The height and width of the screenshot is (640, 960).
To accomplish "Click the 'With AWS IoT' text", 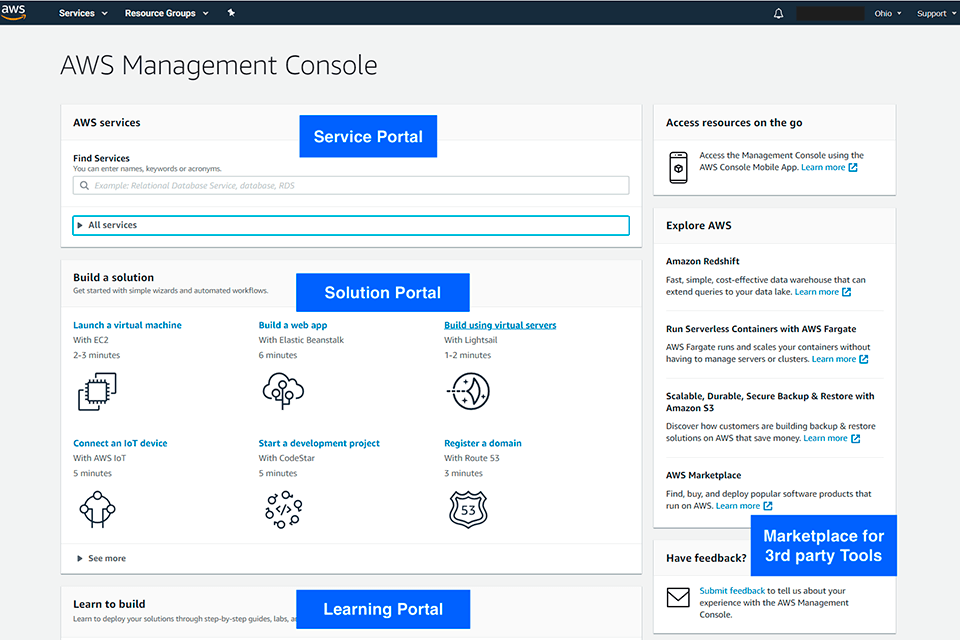I will click(100, 459).
